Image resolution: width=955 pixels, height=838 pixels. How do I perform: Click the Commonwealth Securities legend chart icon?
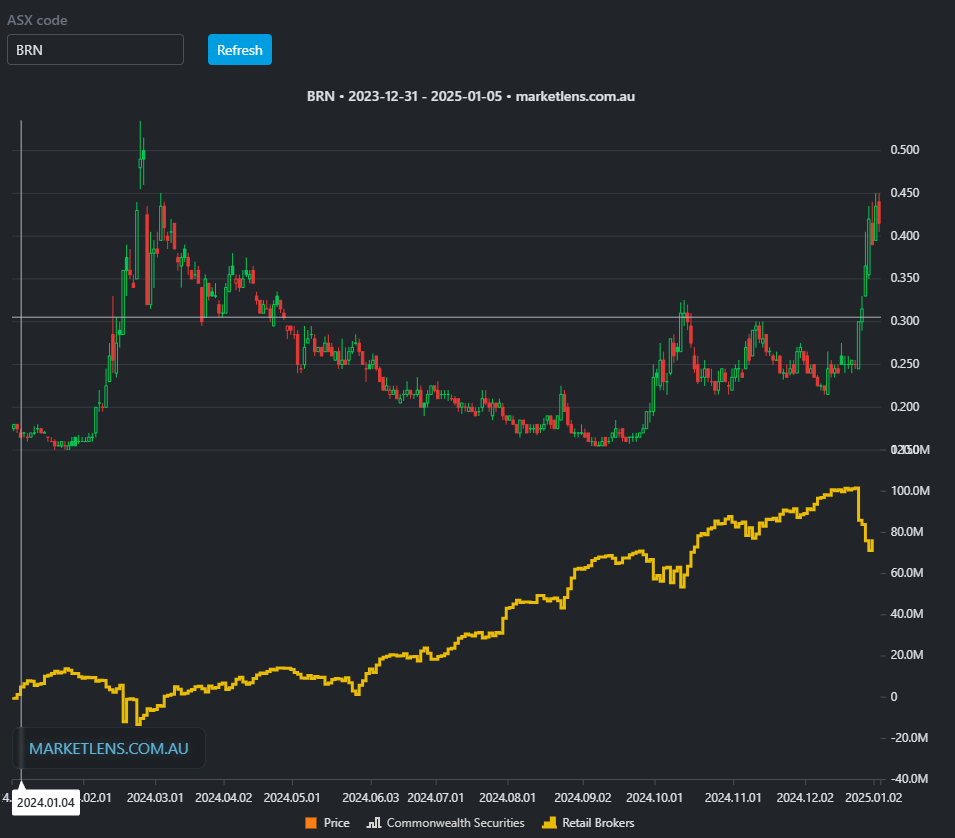coord(375,823)
